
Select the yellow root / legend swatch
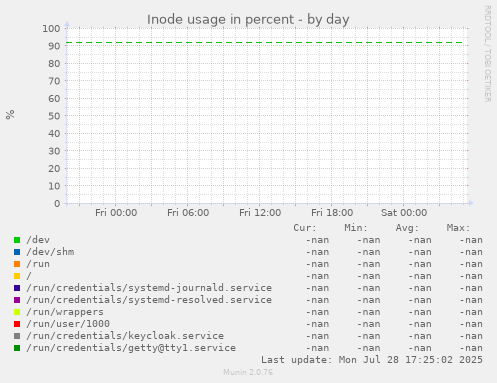tap(17, 276)
